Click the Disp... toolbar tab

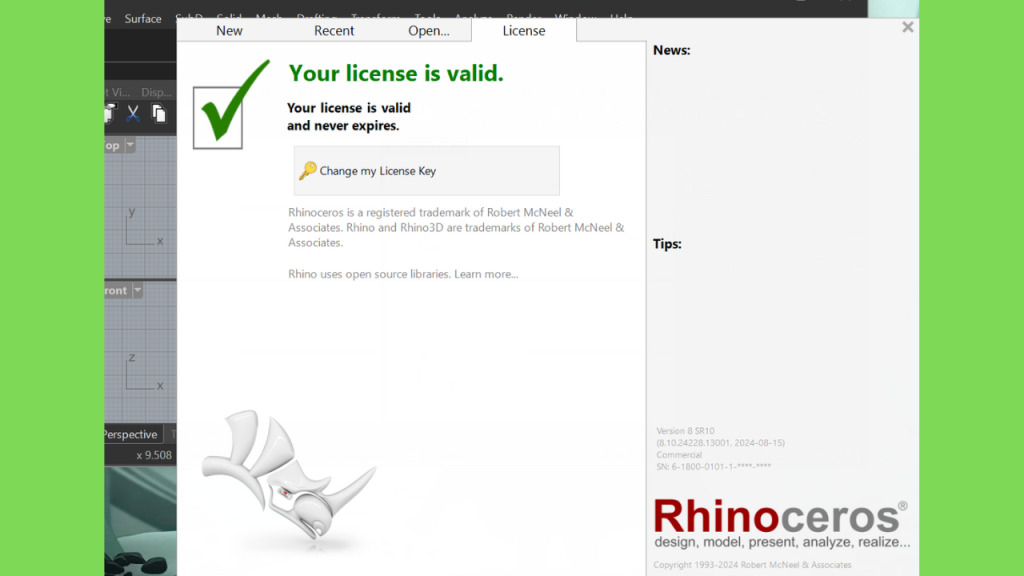click(x=156, y=92)
